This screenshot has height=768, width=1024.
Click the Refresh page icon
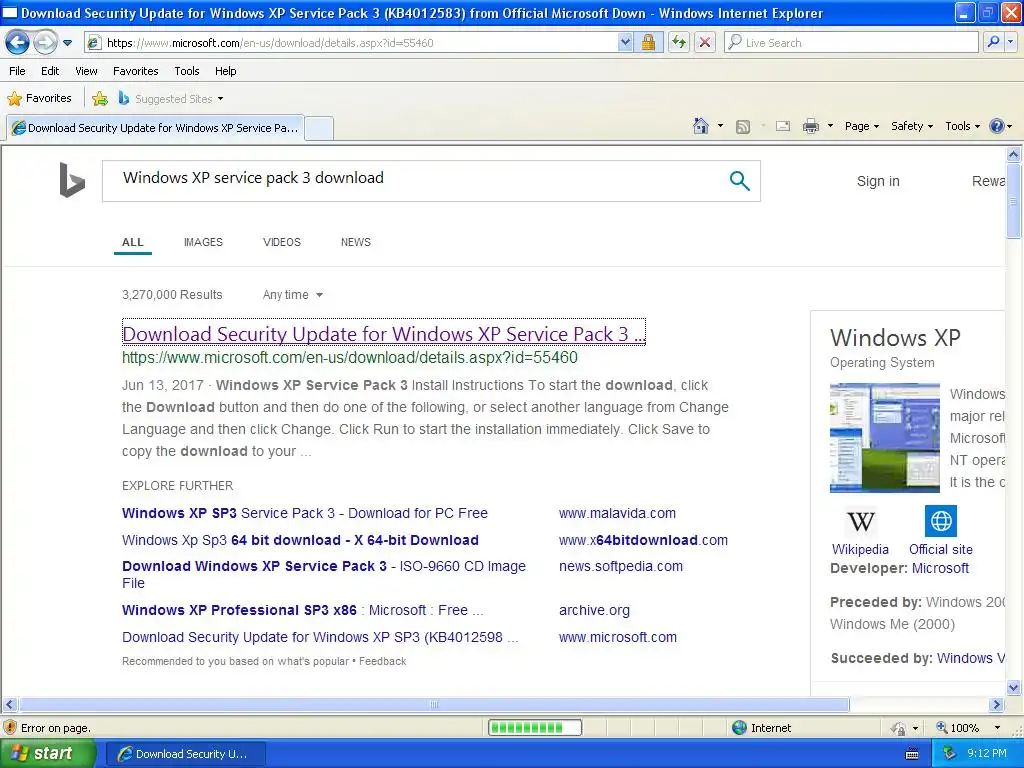pos(679,42)
